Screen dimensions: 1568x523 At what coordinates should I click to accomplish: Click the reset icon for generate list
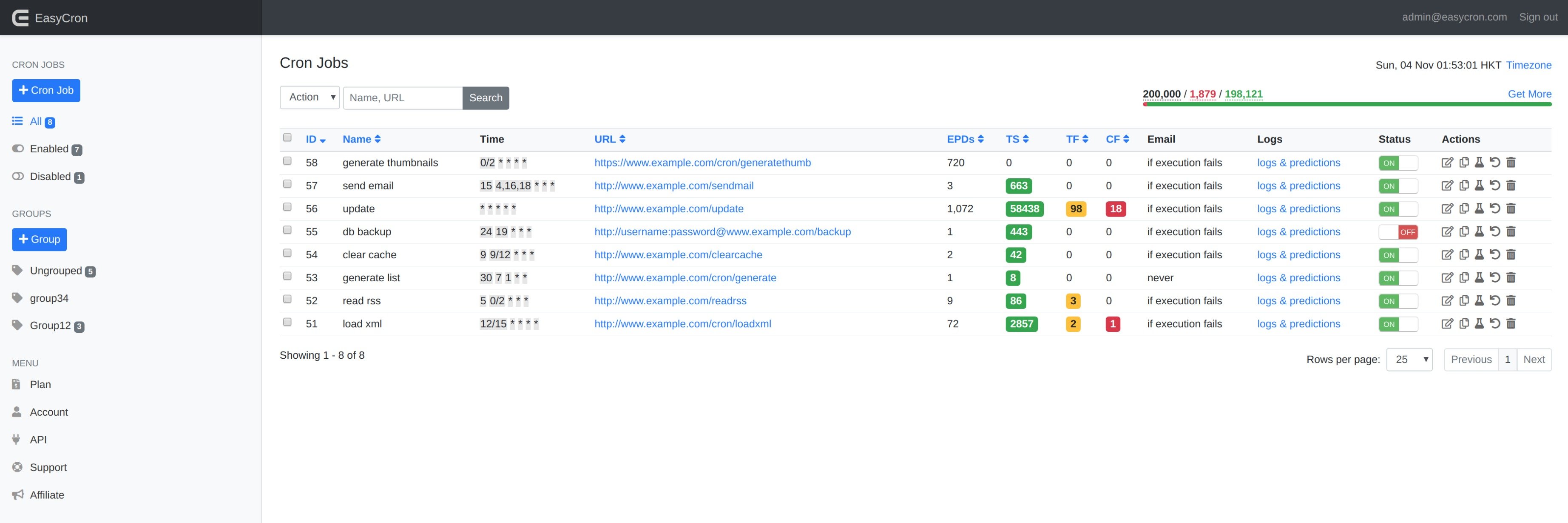1495,277
